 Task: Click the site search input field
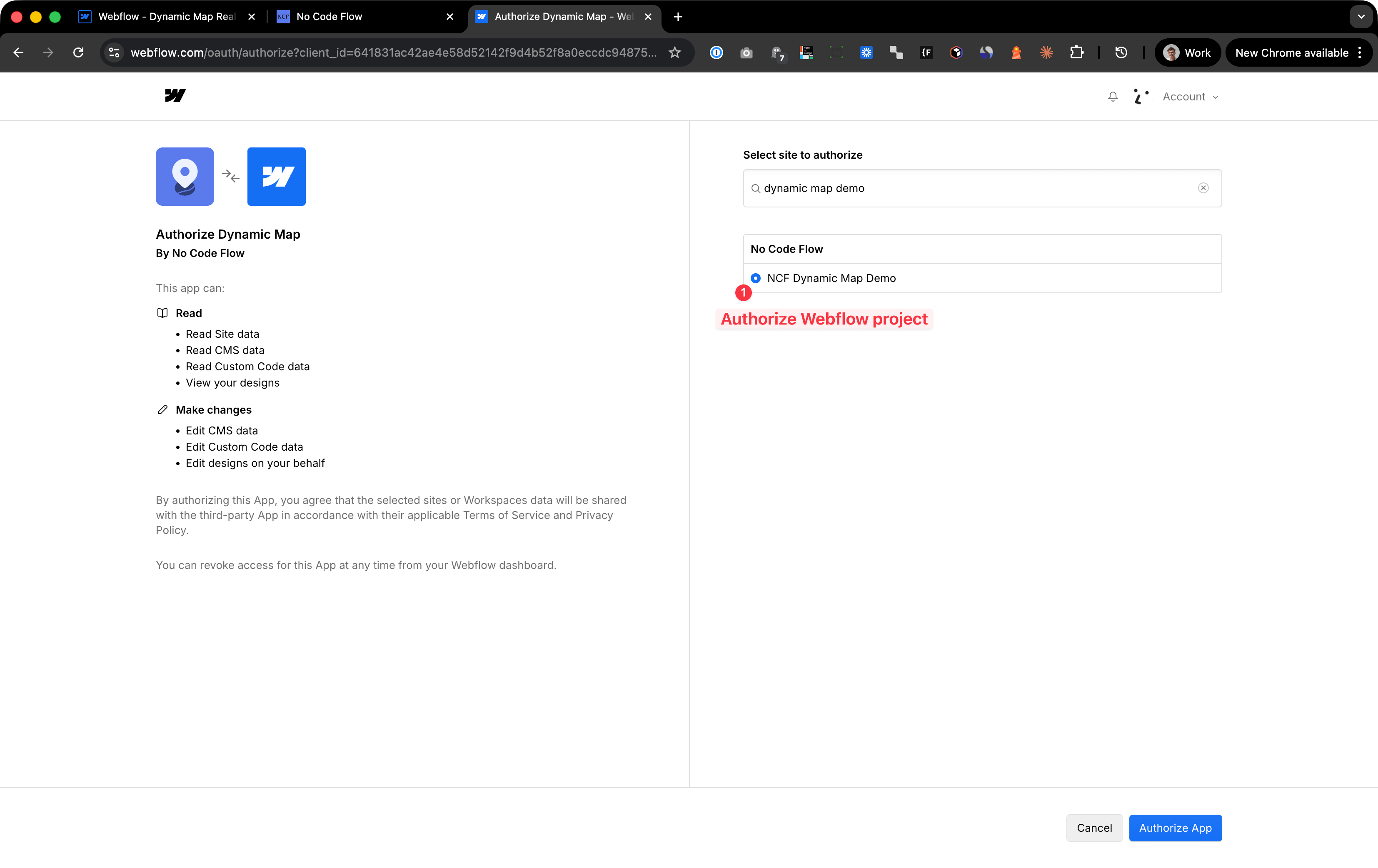pos(981,188)
